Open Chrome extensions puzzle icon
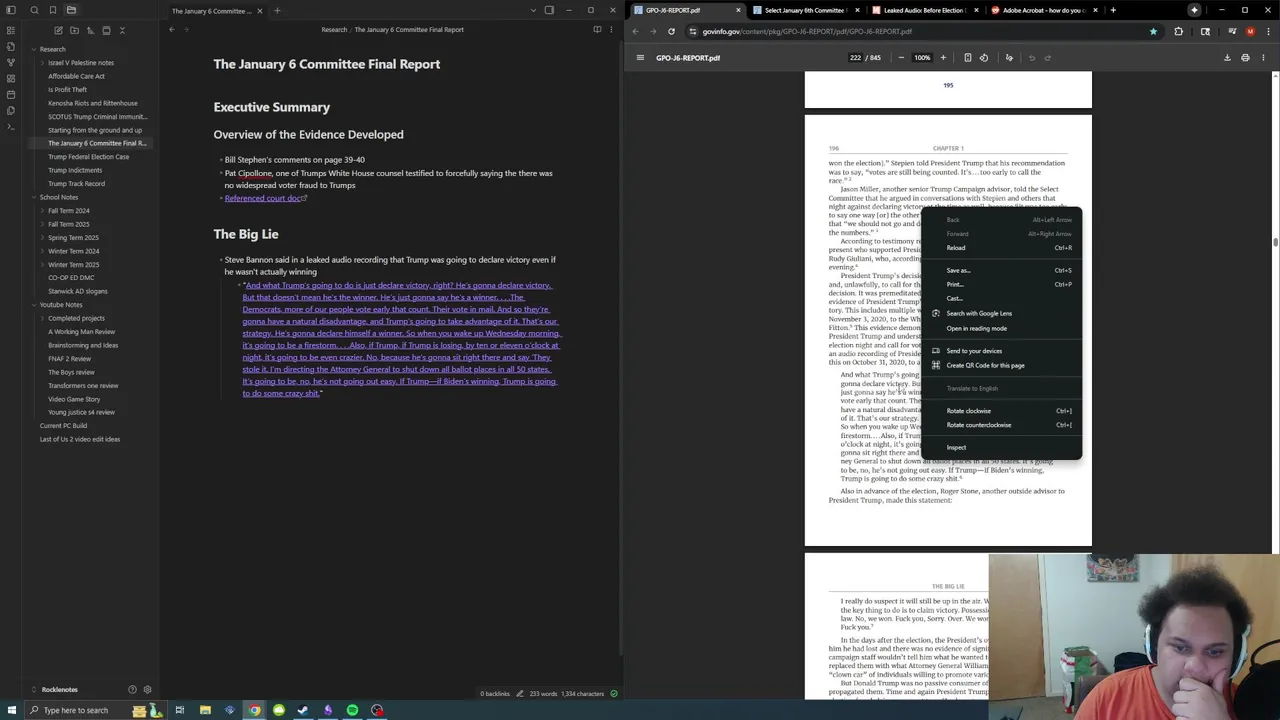Image resolution: width=1280 pixels, height=720 pixels. (1178, 32)
